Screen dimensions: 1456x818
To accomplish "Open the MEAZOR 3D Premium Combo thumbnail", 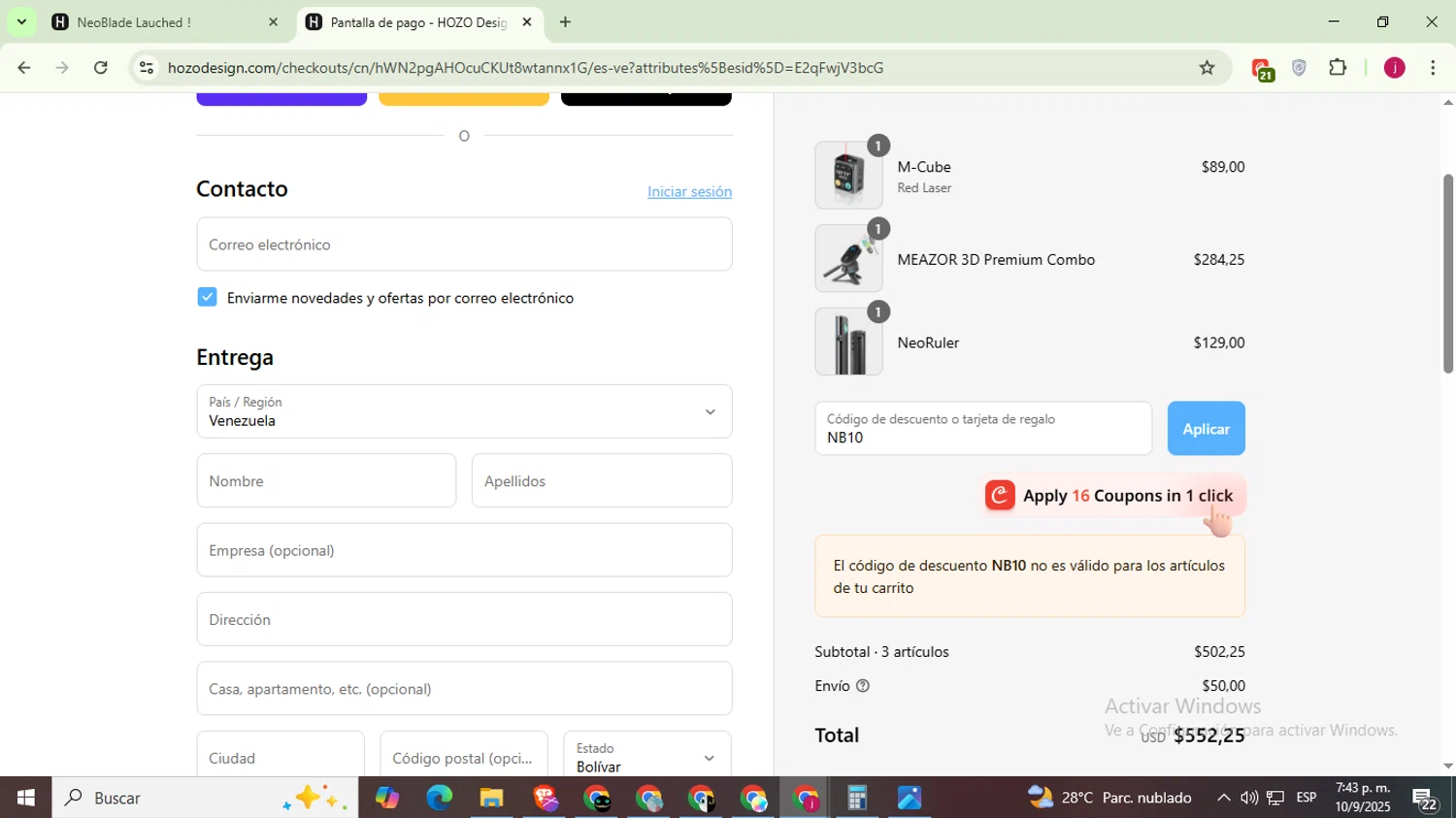I will tap(848, 259).
